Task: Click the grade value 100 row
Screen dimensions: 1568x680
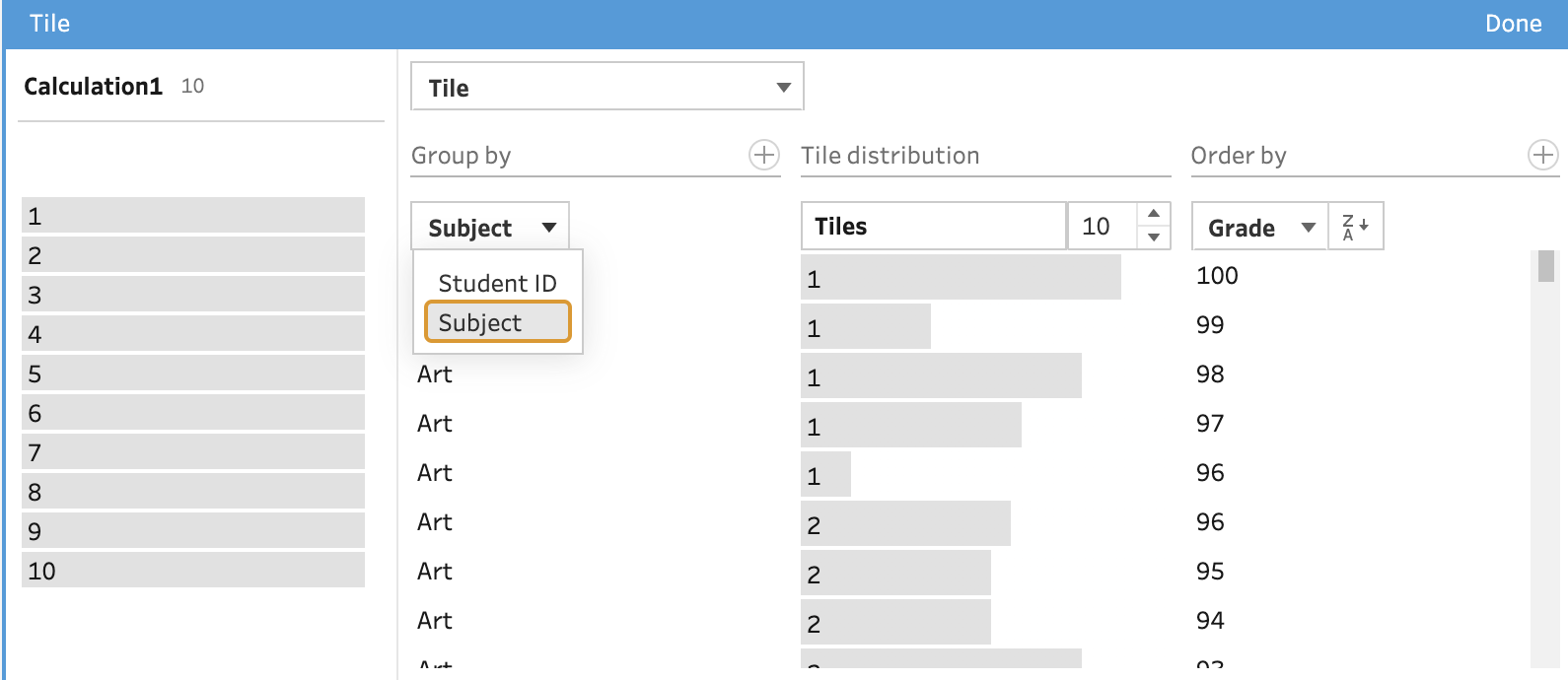Action: (1217, 276)
